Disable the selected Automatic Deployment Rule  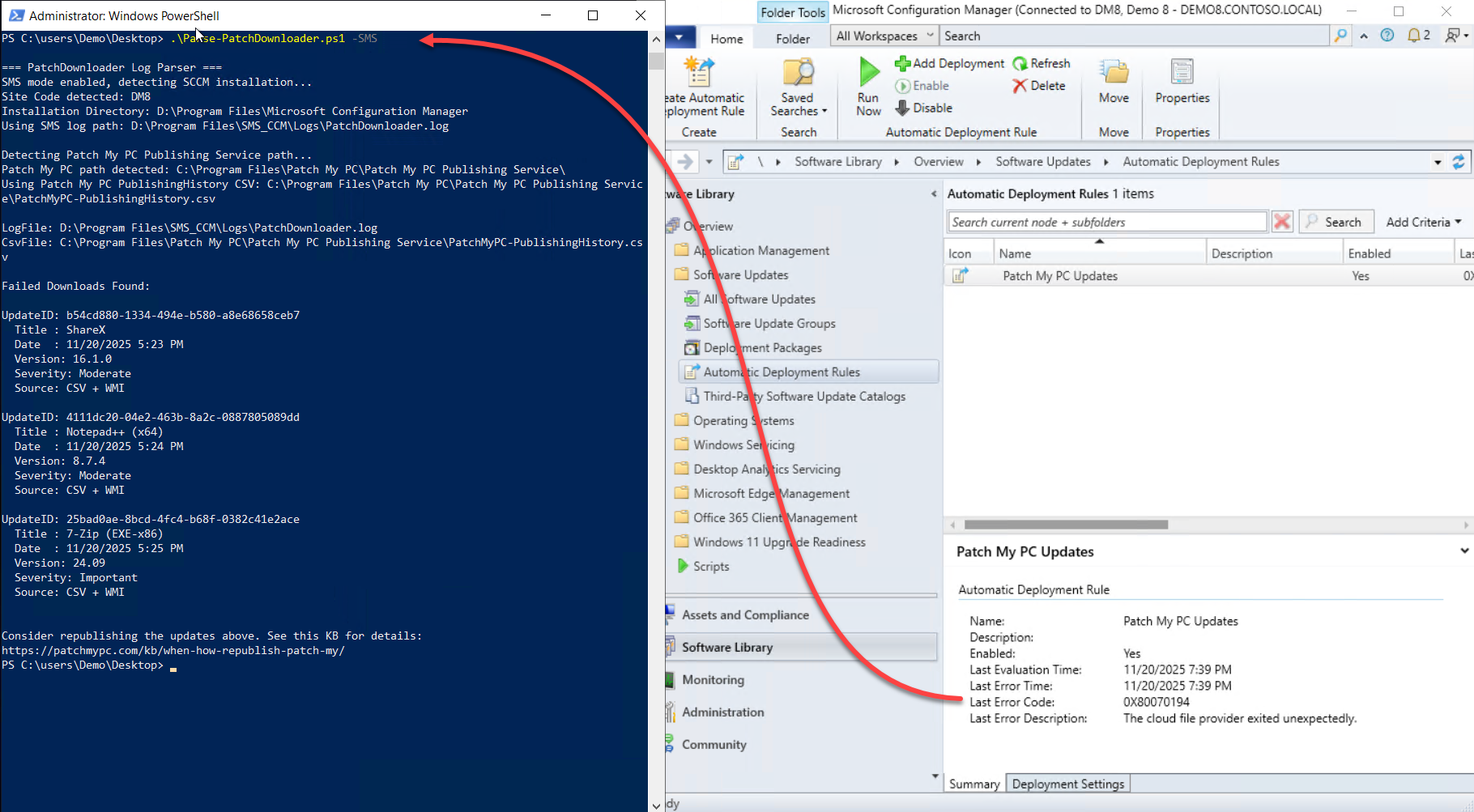pos(924,108)
